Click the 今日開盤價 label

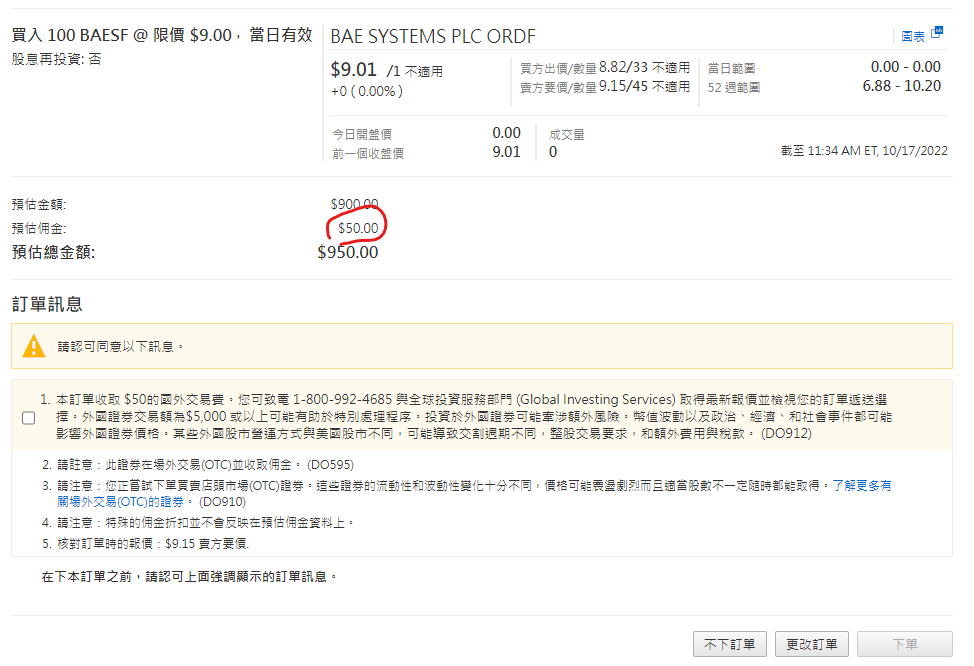pyautogui.click(x=362, y=134)
